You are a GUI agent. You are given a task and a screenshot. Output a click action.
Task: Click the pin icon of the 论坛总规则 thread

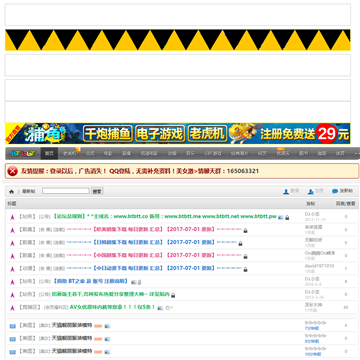12,217
